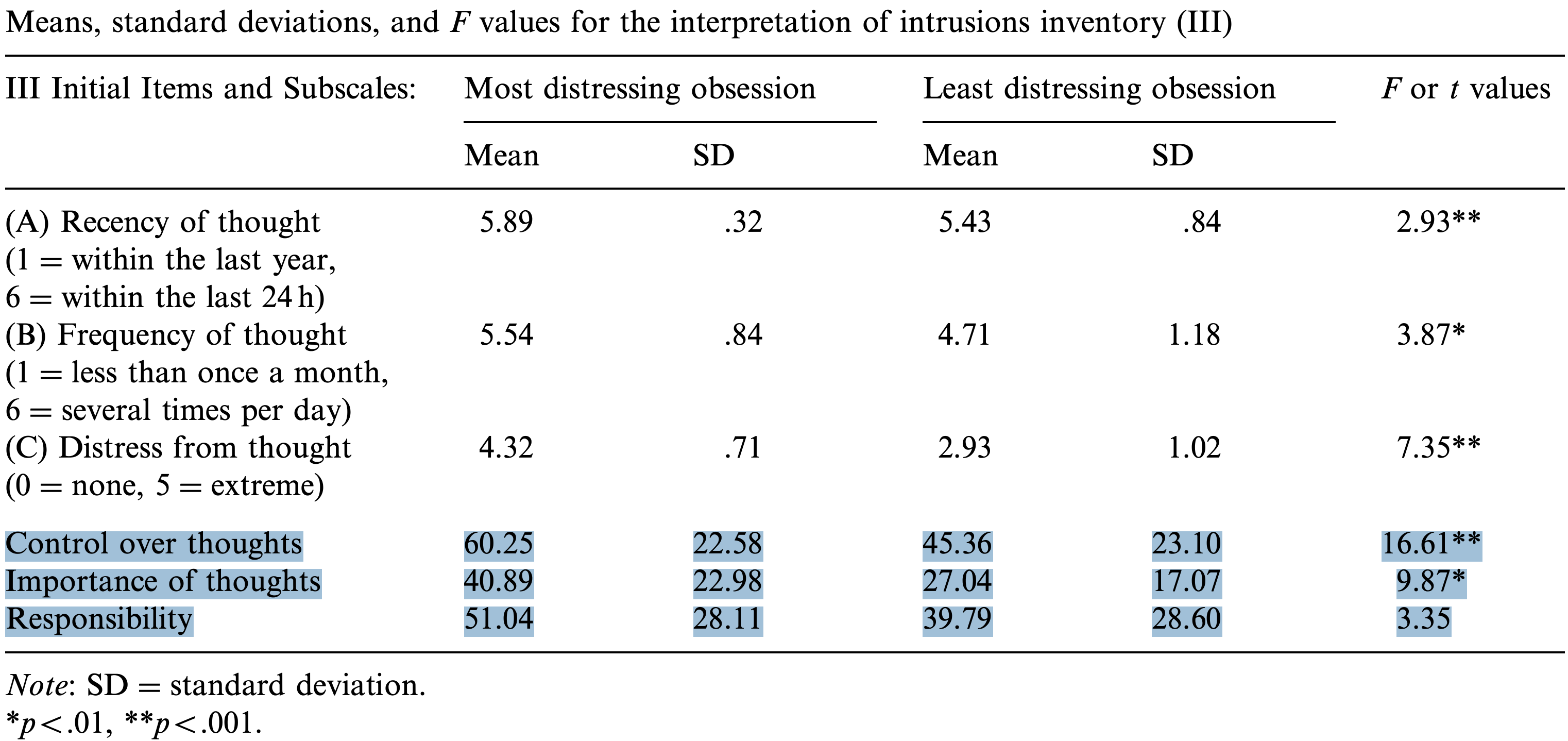The width and height of the screenshot is (1568, 741).
Task: Click the '(C) Distress from thought' row label
Action: [x=178, y=448]
